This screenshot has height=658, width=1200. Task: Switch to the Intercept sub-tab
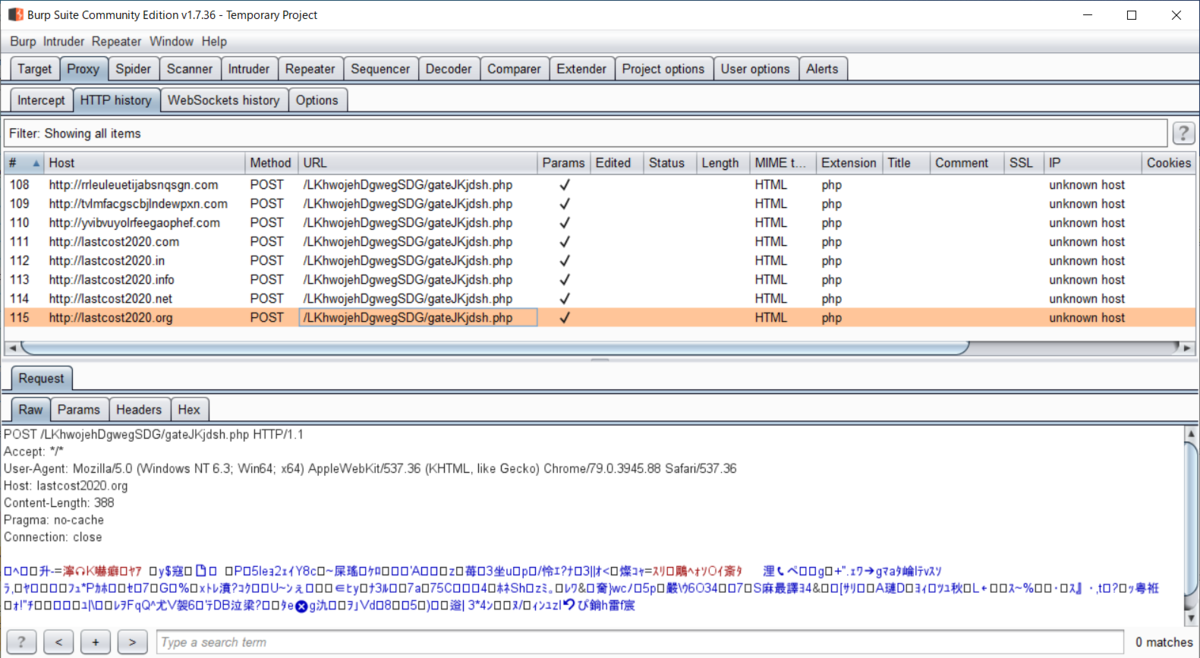click(x=41, y=100)
